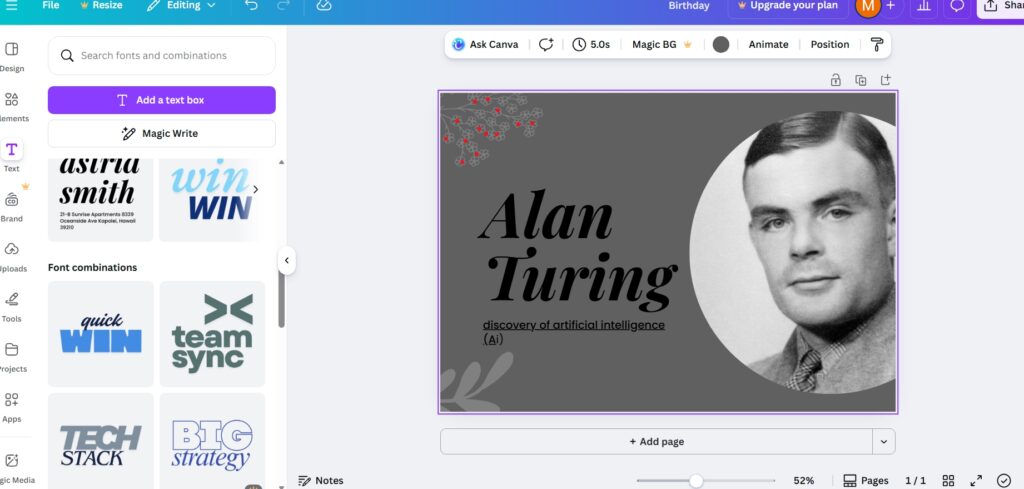Open the Animate option in toolbar
The width and height of the screenshot is (1024, 489).
pos(768,44)
